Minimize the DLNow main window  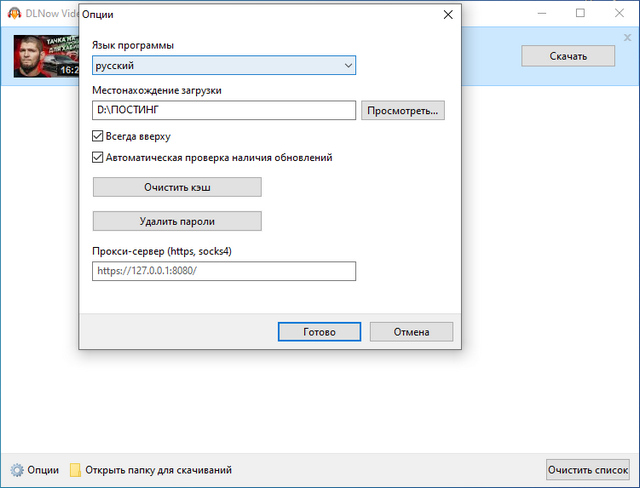coord(534,13)
